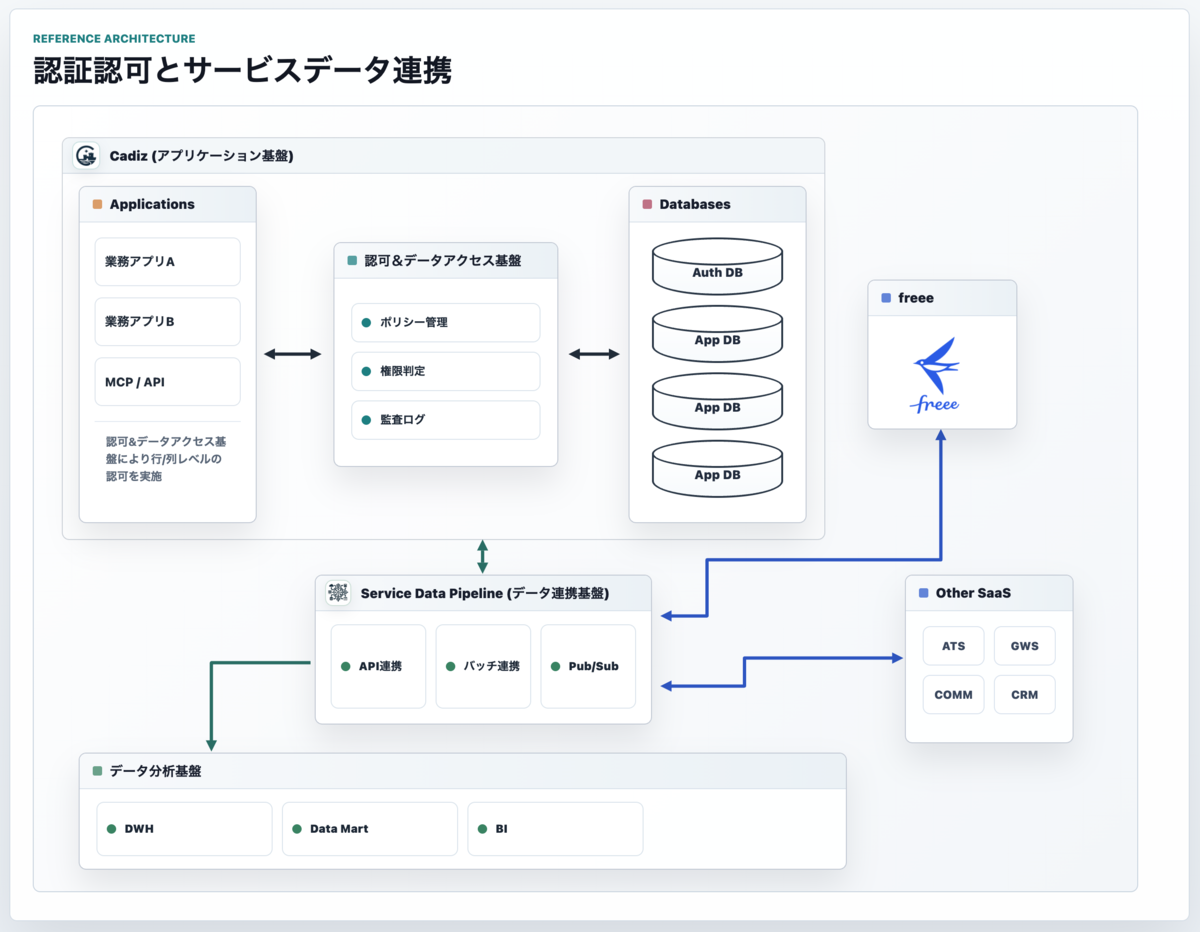The width and height of the screenshot is (1200, 932).
Task: Click the Other SaaS heading
Action: (x=973, y=593)
